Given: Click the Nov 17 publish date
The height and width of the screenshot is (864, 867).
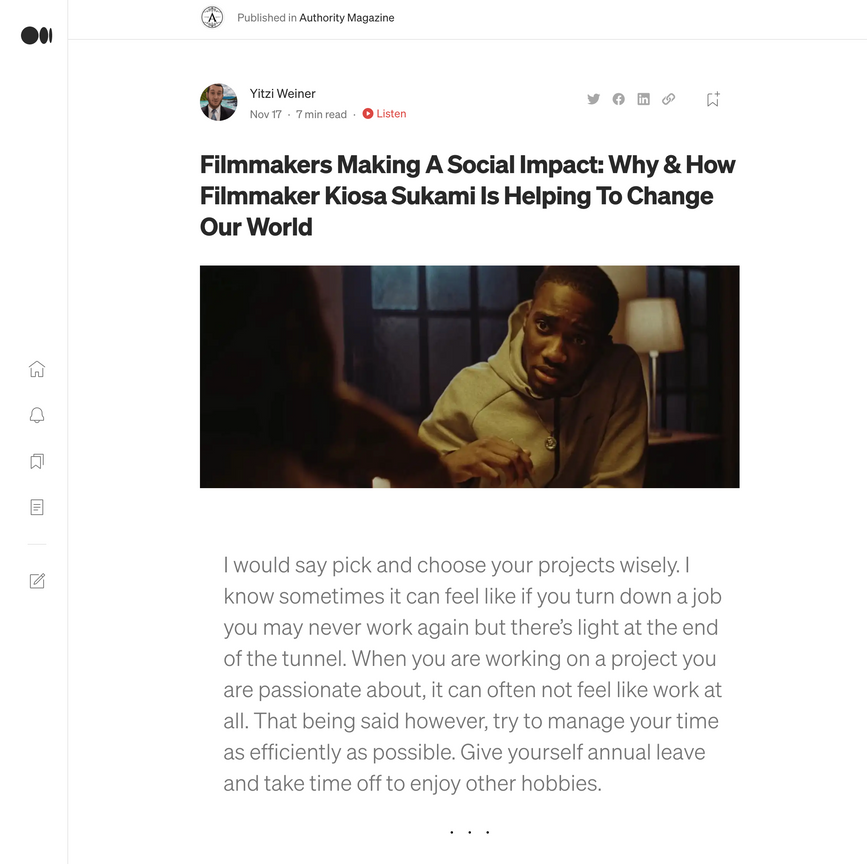Looking at the screenshot, I should coord(265,114).
